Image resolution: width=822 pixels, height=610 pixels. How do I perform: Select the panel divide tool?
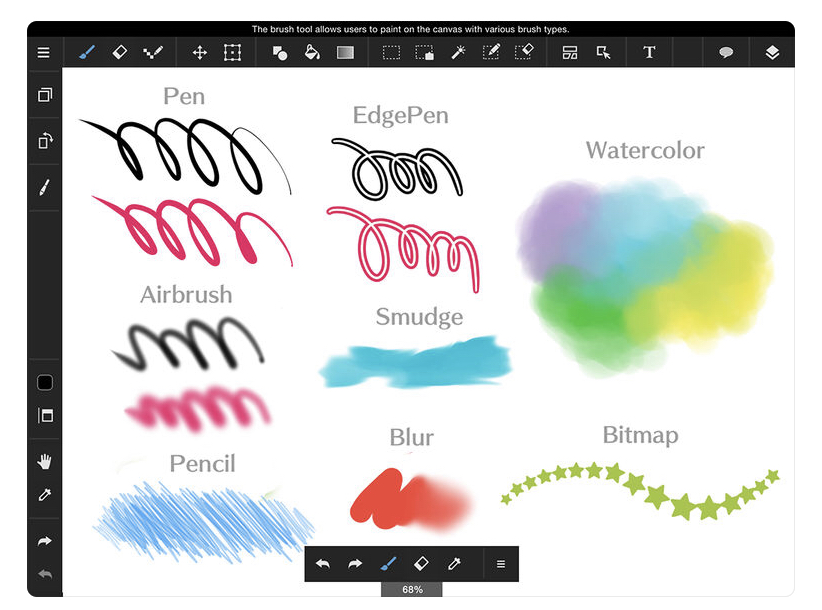pos(570,52)
